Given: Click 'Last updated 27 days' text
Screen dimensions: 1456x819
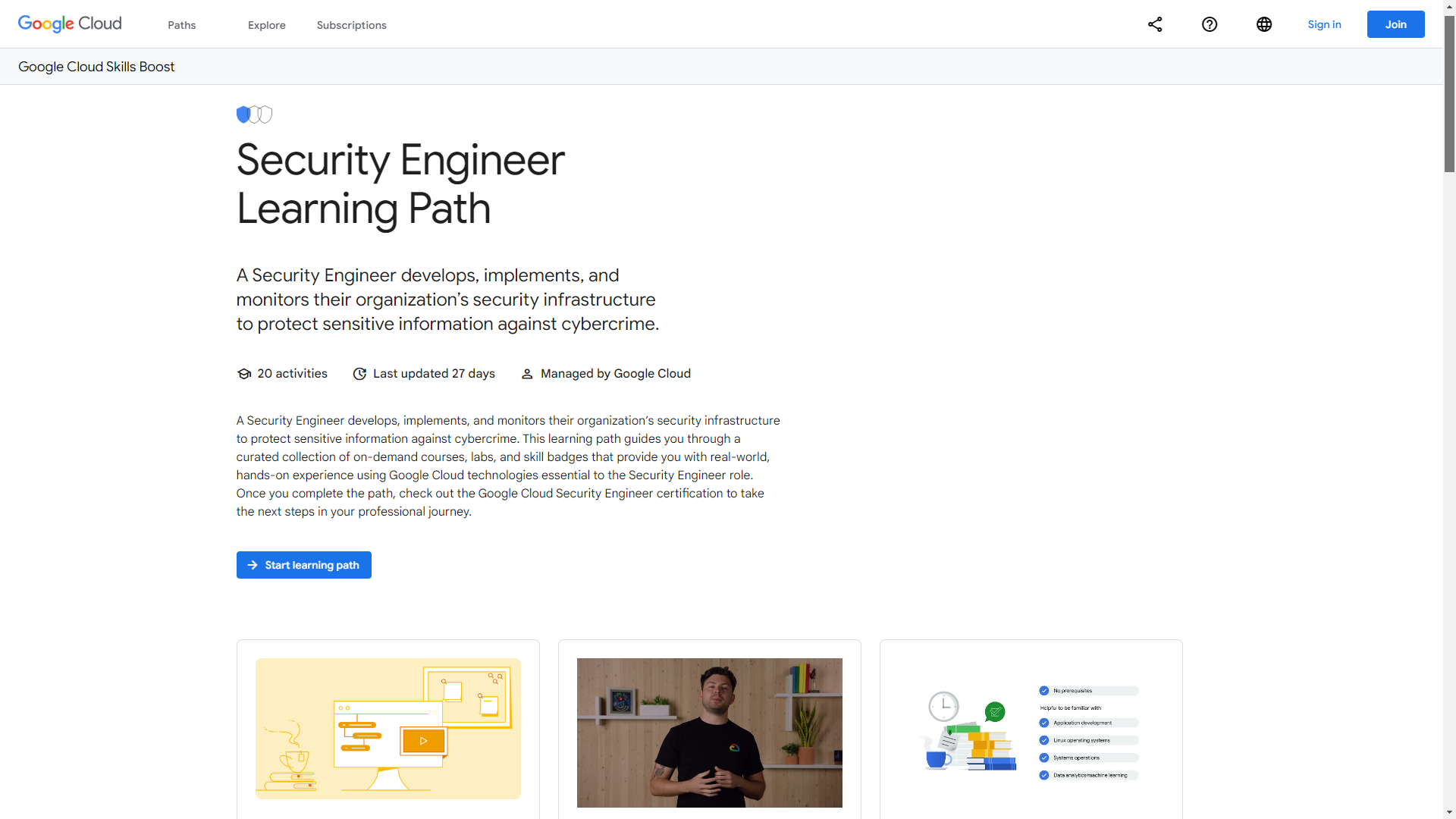Looking at the screenshot, I should coord(434,374).
